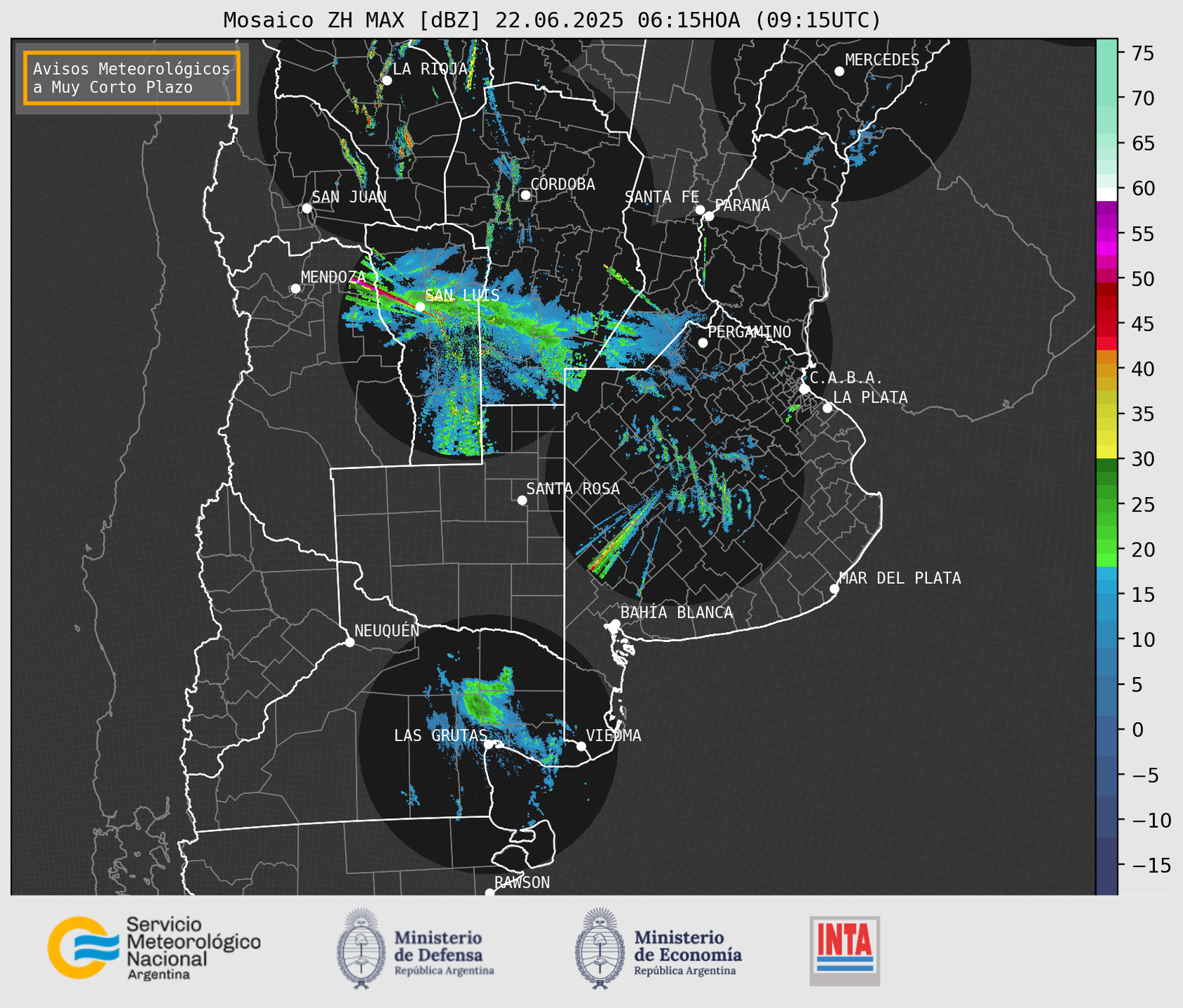The height and width of the screenshot is (1008, 1183).
Task: Click the Avisos Meteorológicos a Muy Corto Plazo box
Action: (x=132, y=78)
